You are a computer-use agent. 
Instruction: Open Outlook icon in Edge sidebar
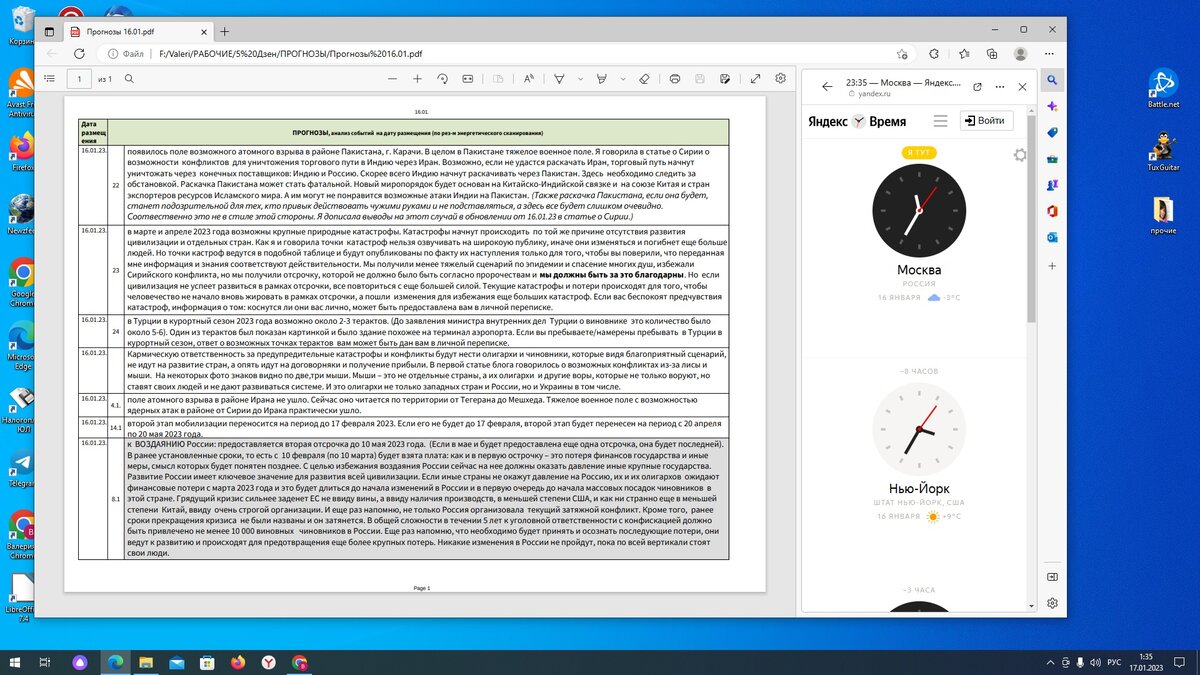[x=1052, y=238]
